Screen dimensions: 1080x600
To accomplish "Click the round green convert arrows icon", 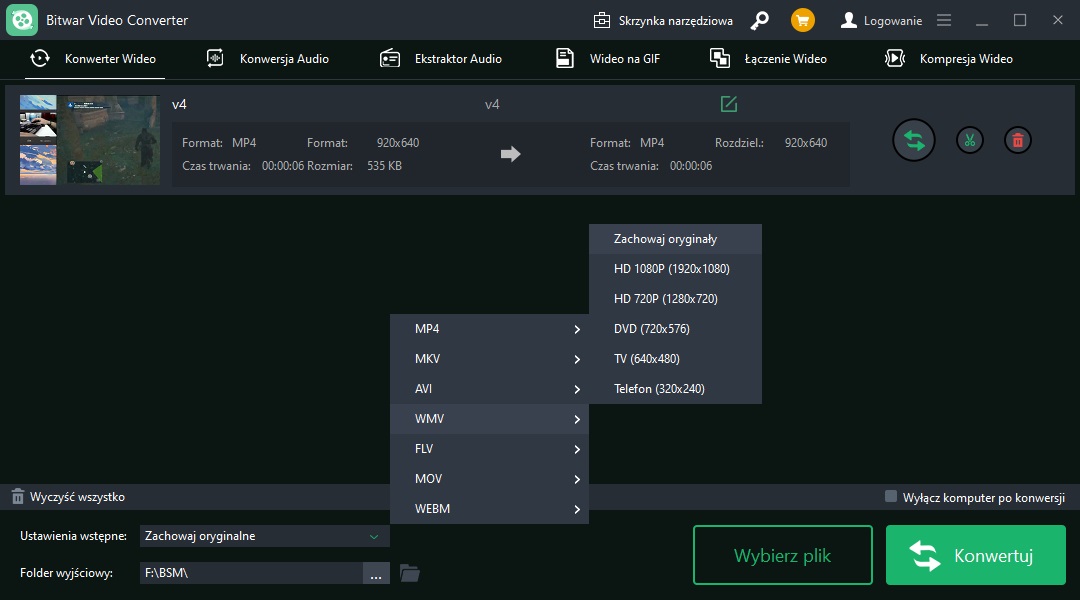I will (x=914, y=140).
